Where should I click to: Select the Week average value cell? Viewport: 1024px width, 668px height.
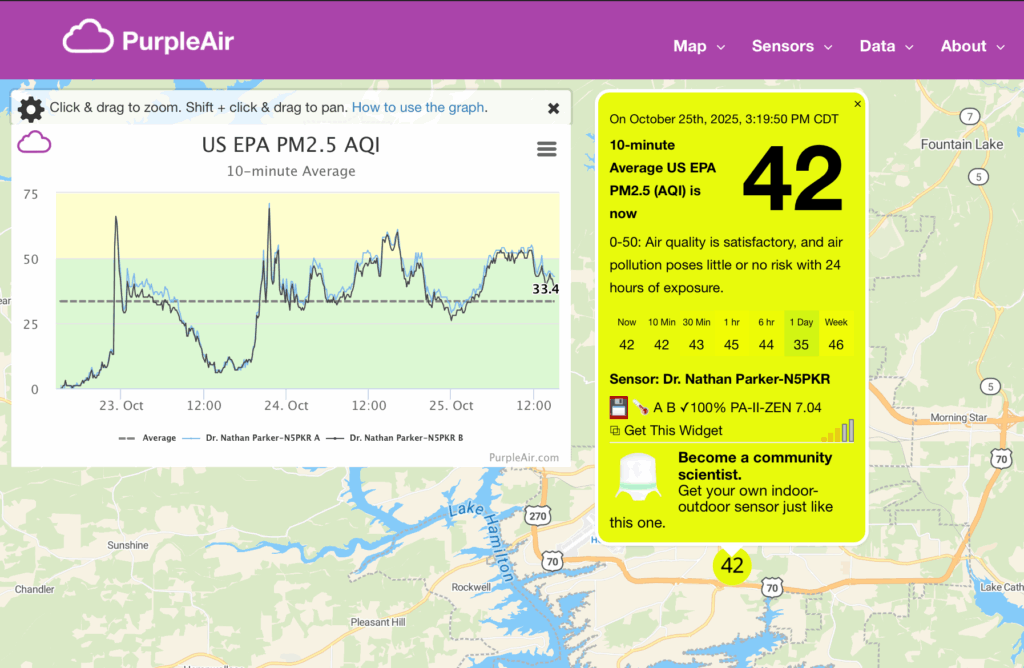836,344
